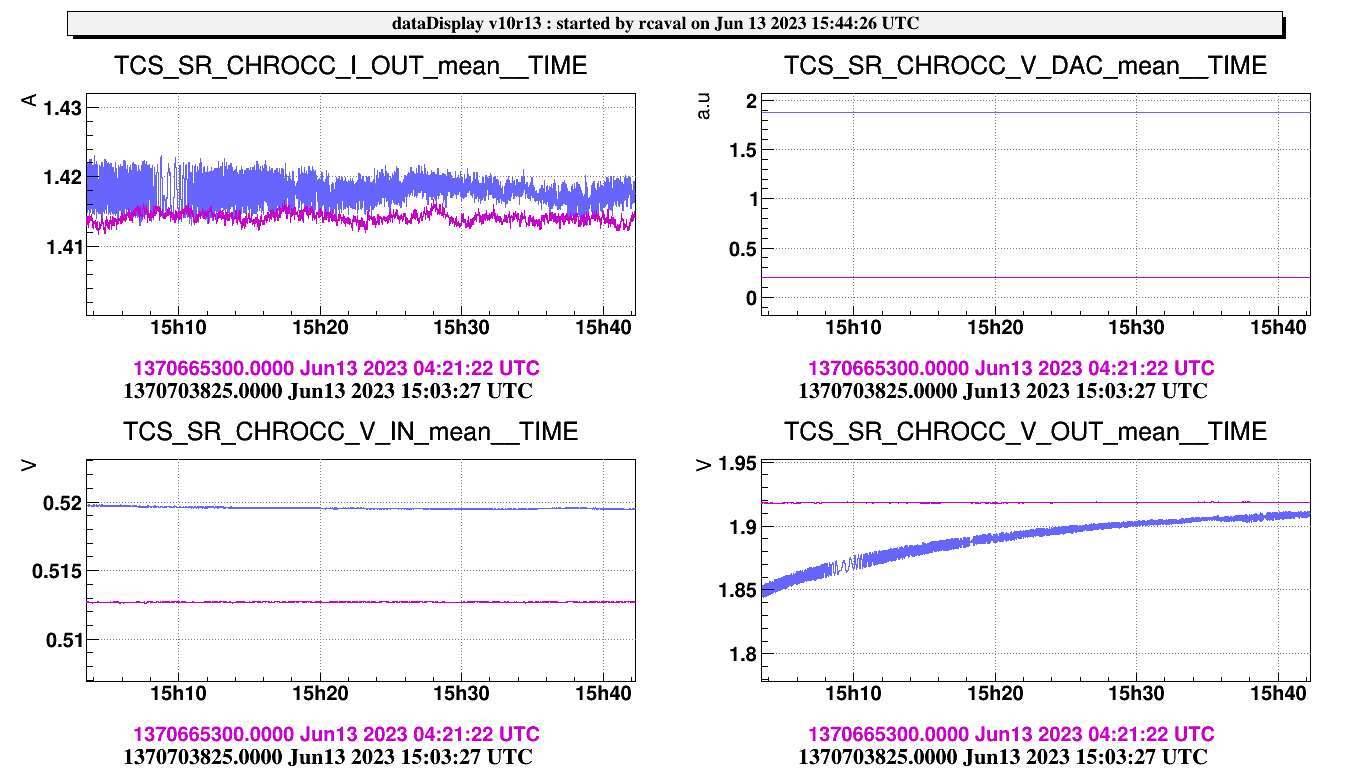Click magenta 04:21:22 timestamp under I_OUT plot

(336, 369)
